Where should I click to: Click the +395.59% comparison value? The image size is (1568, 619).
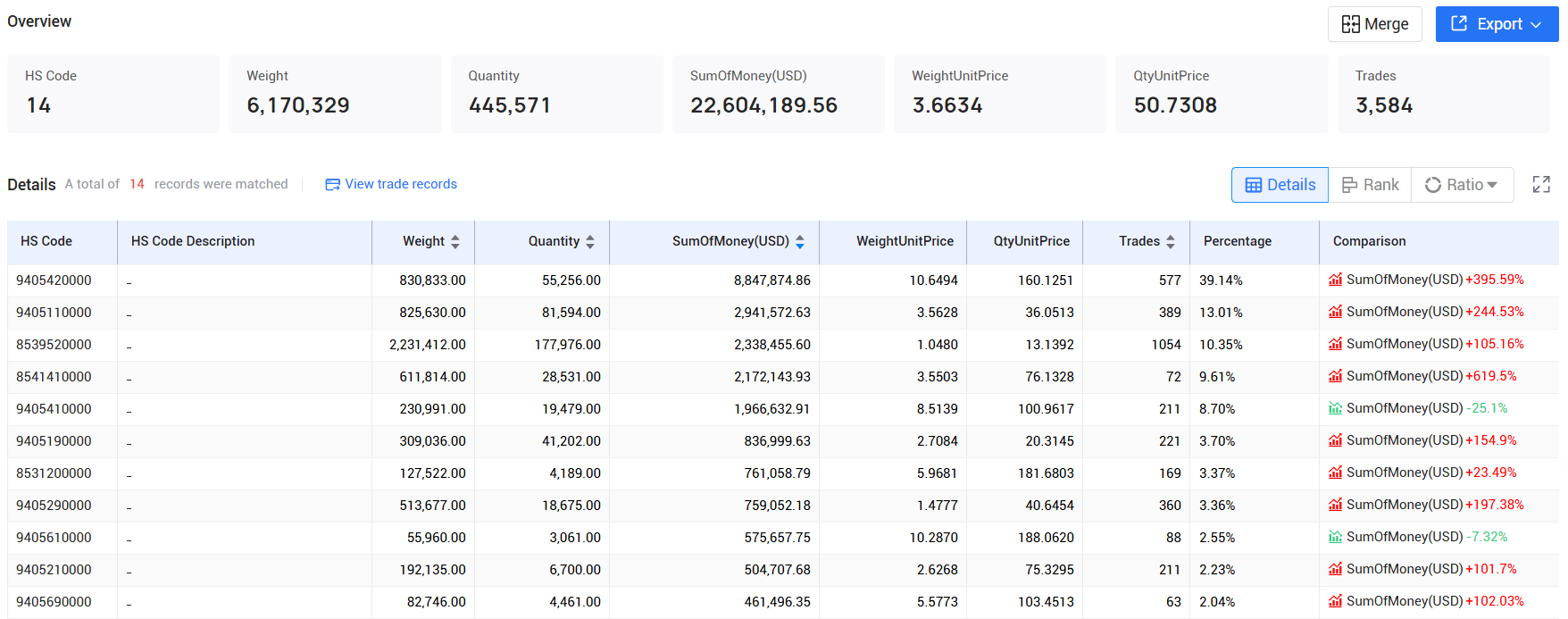pyautogui.click(x=1495, y=280)
